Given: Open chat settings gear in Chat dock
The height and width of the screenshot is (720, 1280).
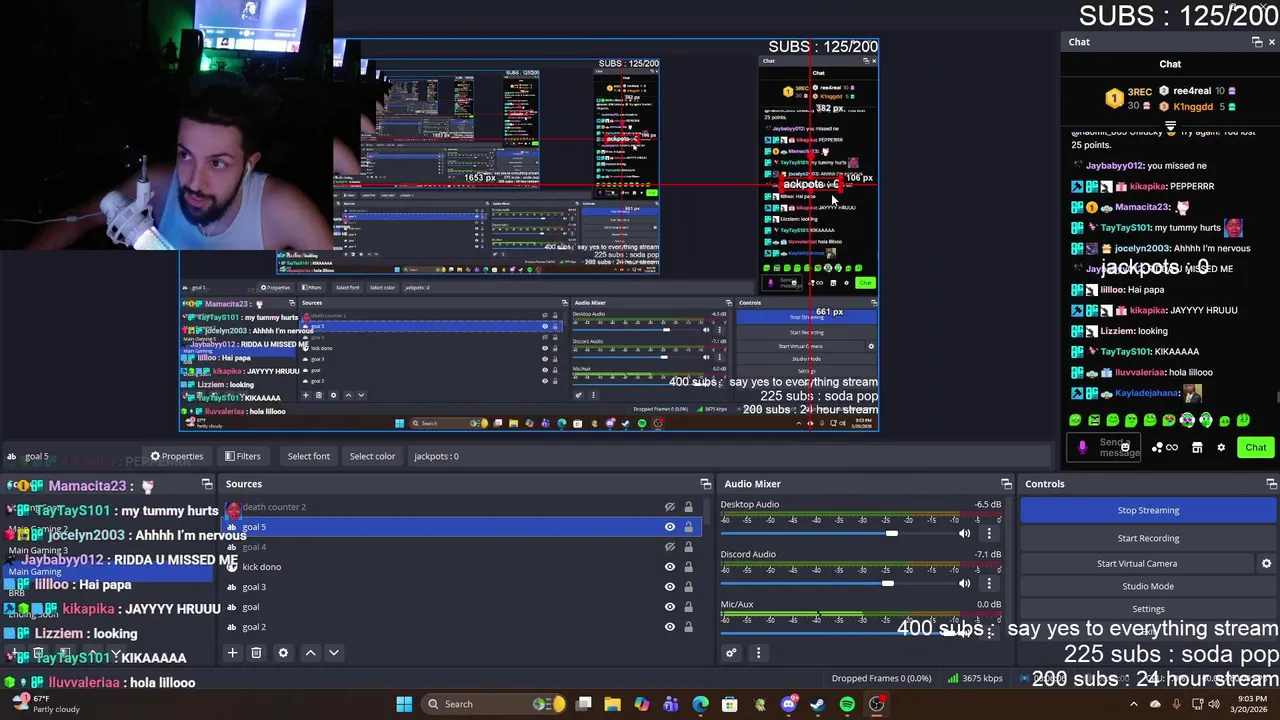Looking at the screenshot, I should pyautogui.click(x=1221, y=448).
